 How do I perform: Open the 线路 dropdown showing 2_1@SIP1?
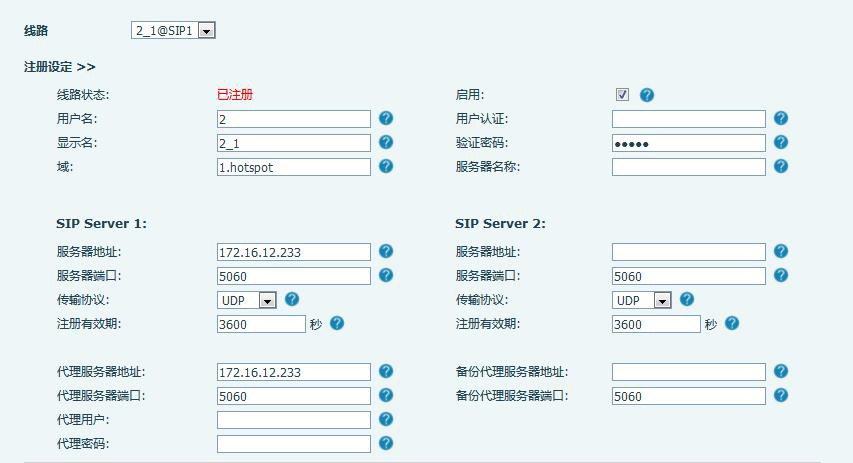tap(174, 31)
